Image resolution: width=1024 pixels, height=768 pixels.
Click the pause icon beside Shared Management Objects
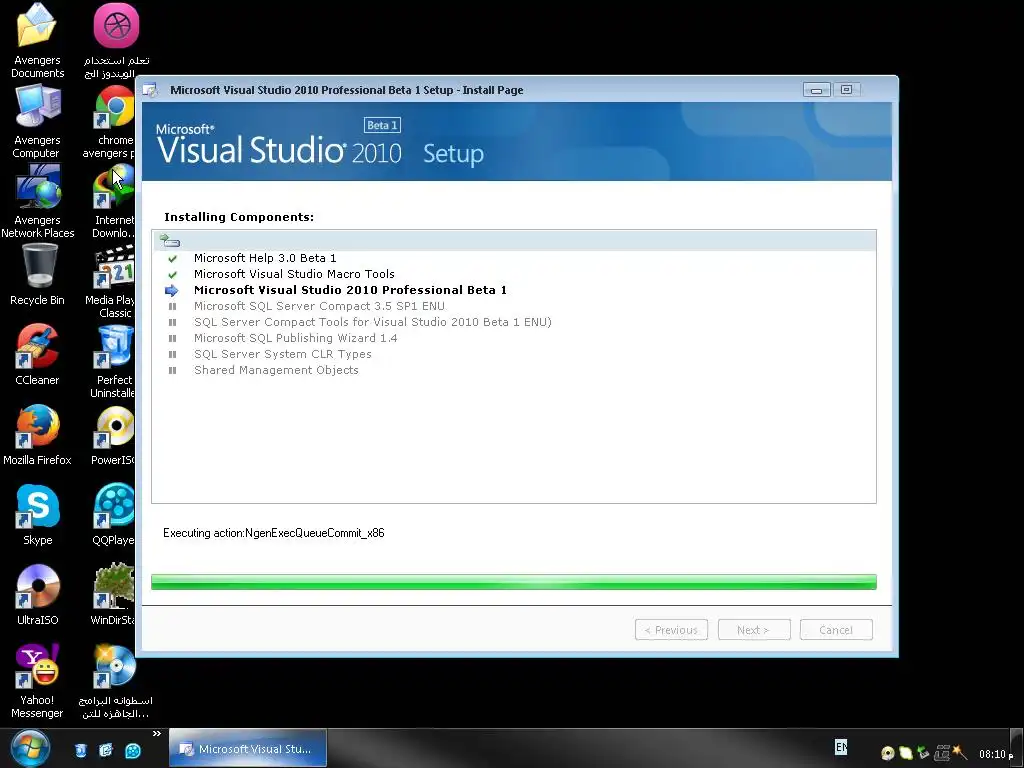coord(172,370)
